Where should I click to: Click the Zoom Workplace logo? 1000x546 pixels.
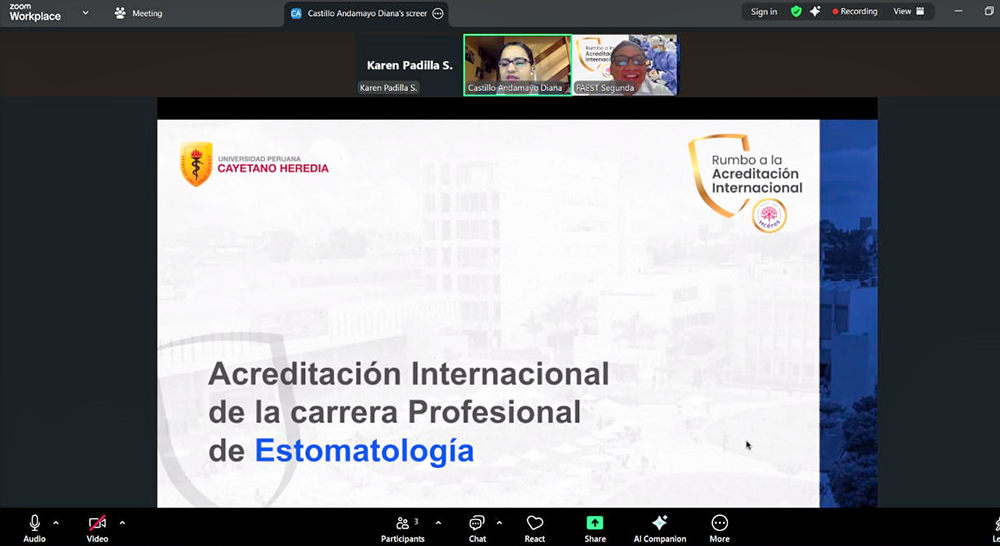[34, 13]
